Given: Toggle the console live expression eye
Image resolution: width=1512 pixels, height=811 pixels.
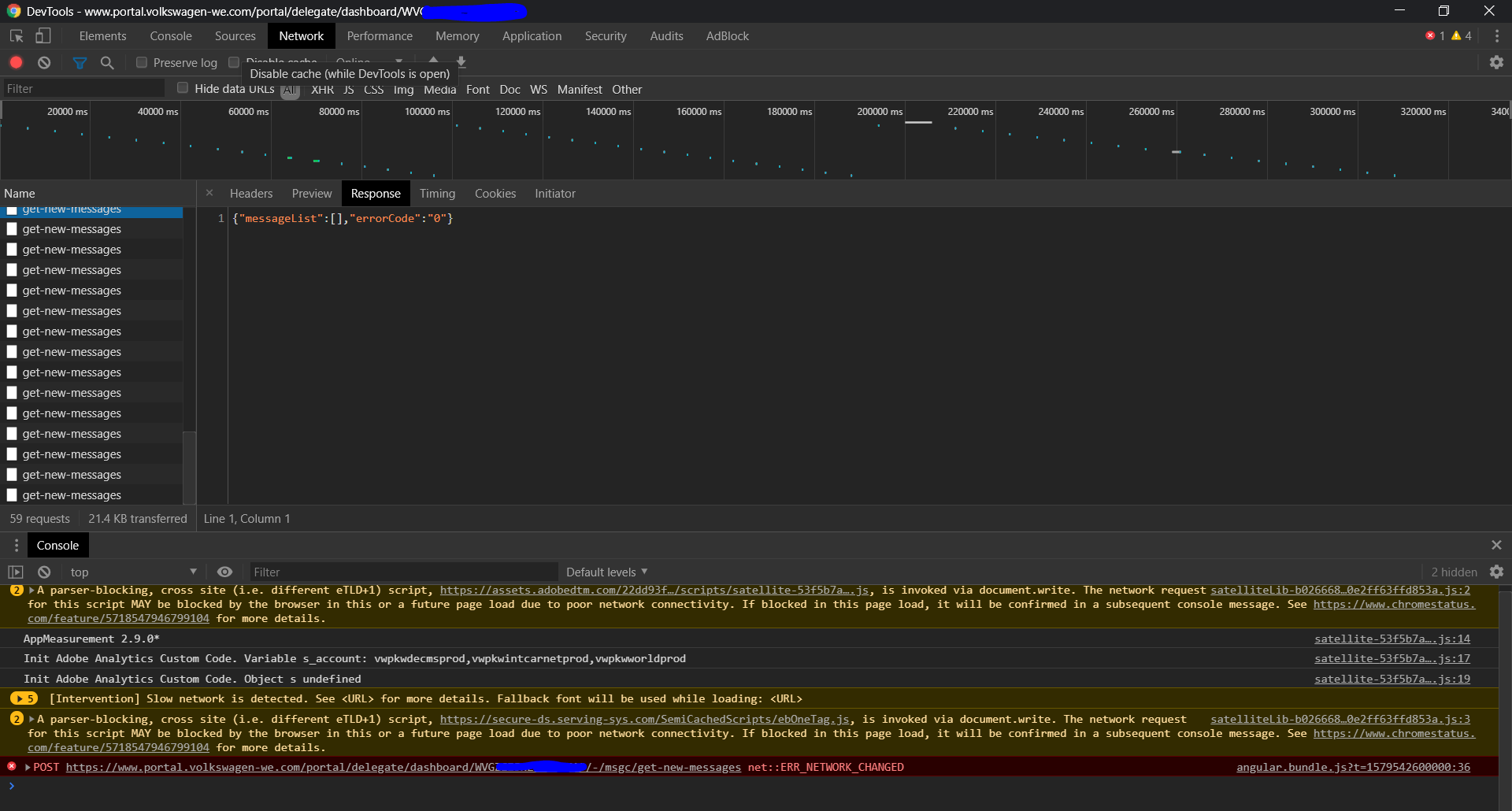Looking at the screenshot, I should pos(224,572).
